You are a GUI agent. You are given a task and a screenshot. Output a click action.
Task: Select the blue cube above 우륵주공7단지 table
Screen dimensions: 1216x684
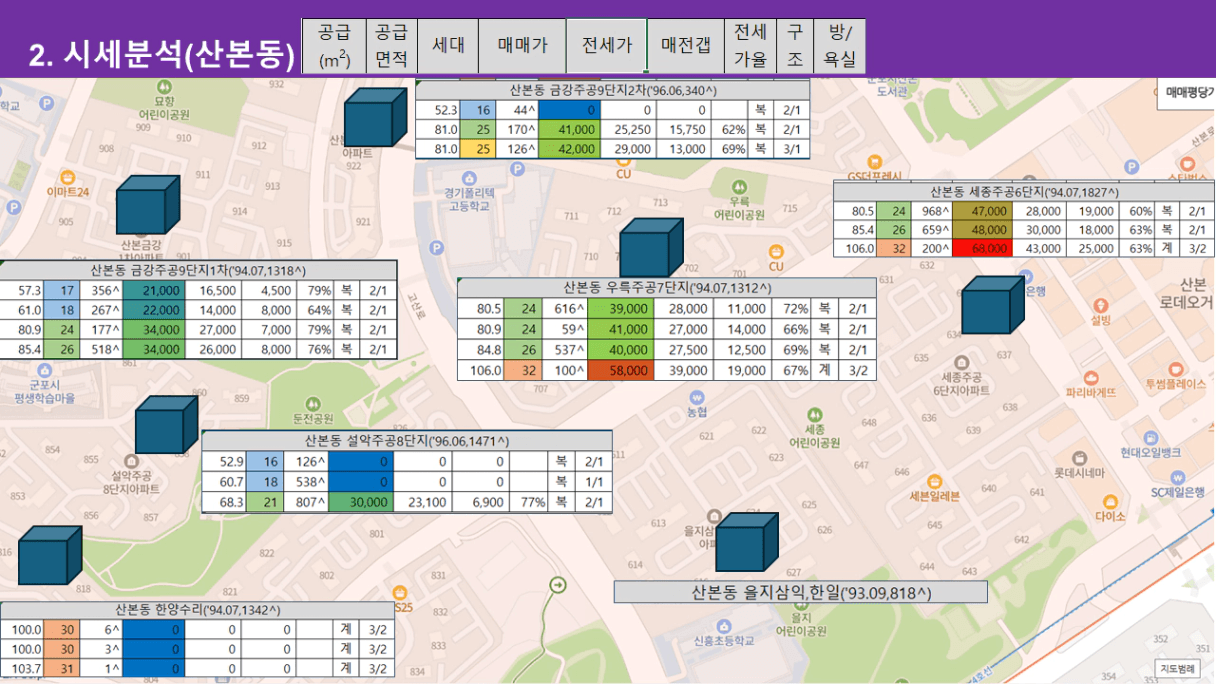coord(651,247)
